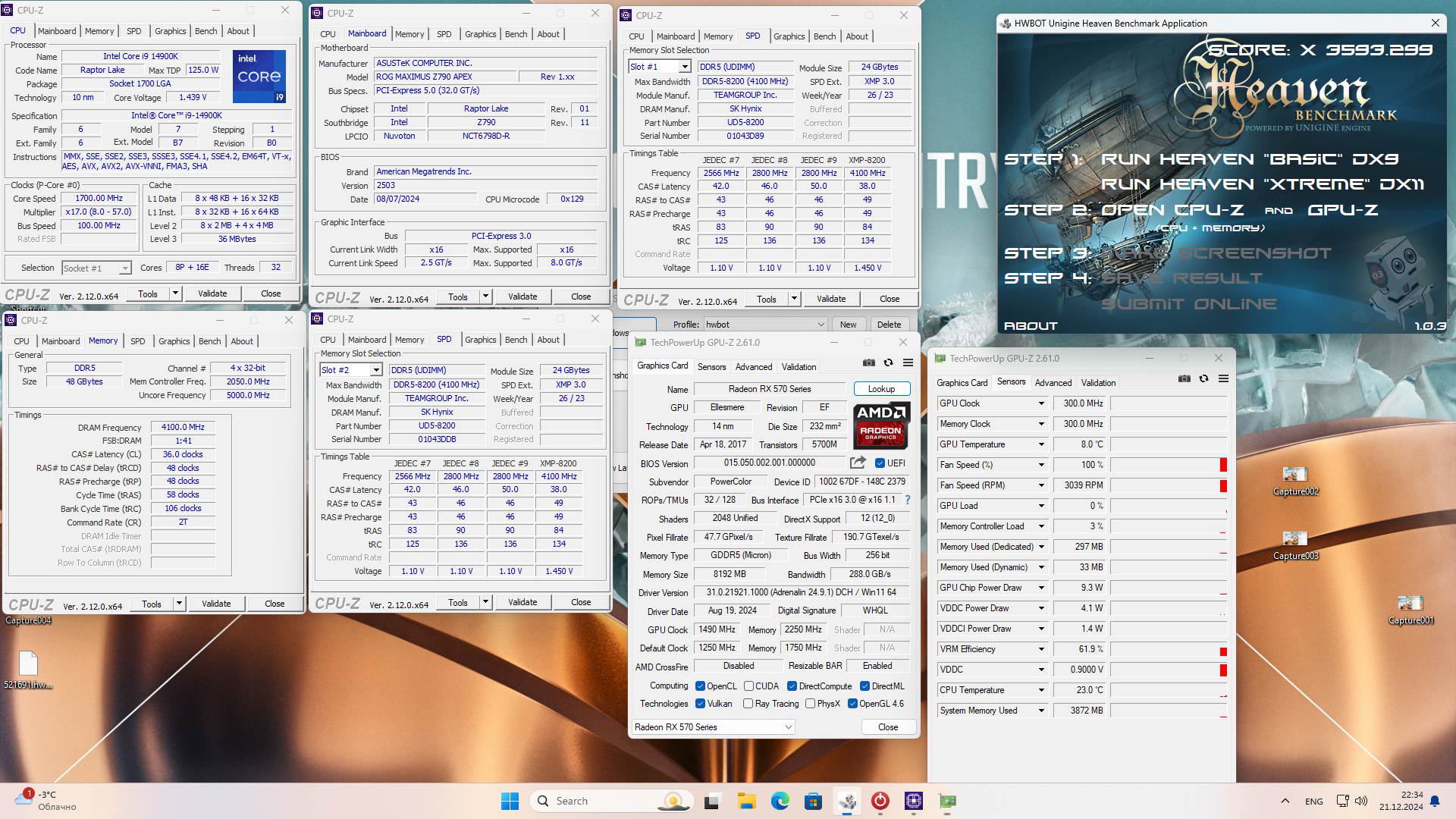Click the GPU-Z taskbar icon
This screenshot has height=819, width=1456.
point(947,801)
